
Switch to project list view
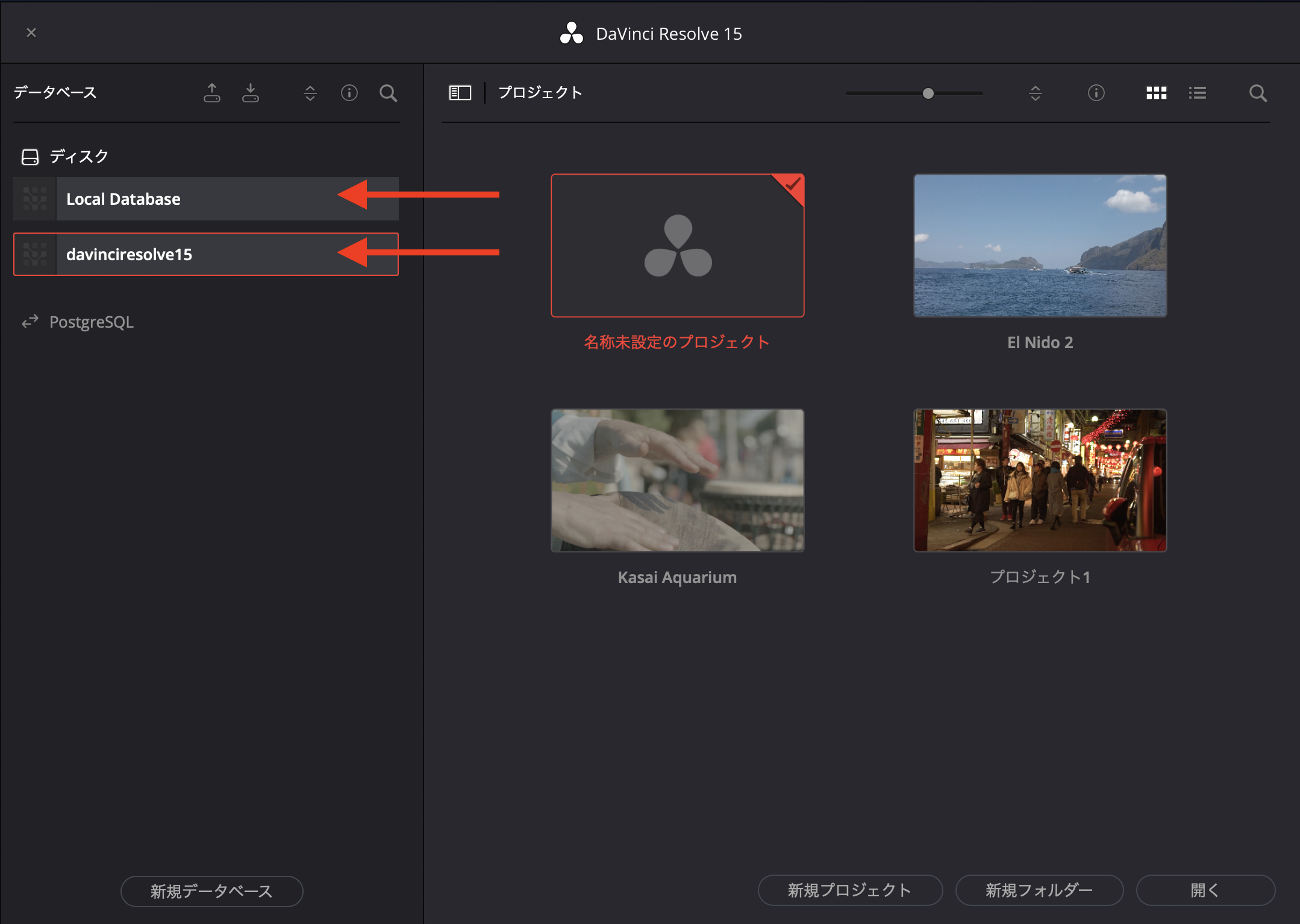[x=1197, y=93]
